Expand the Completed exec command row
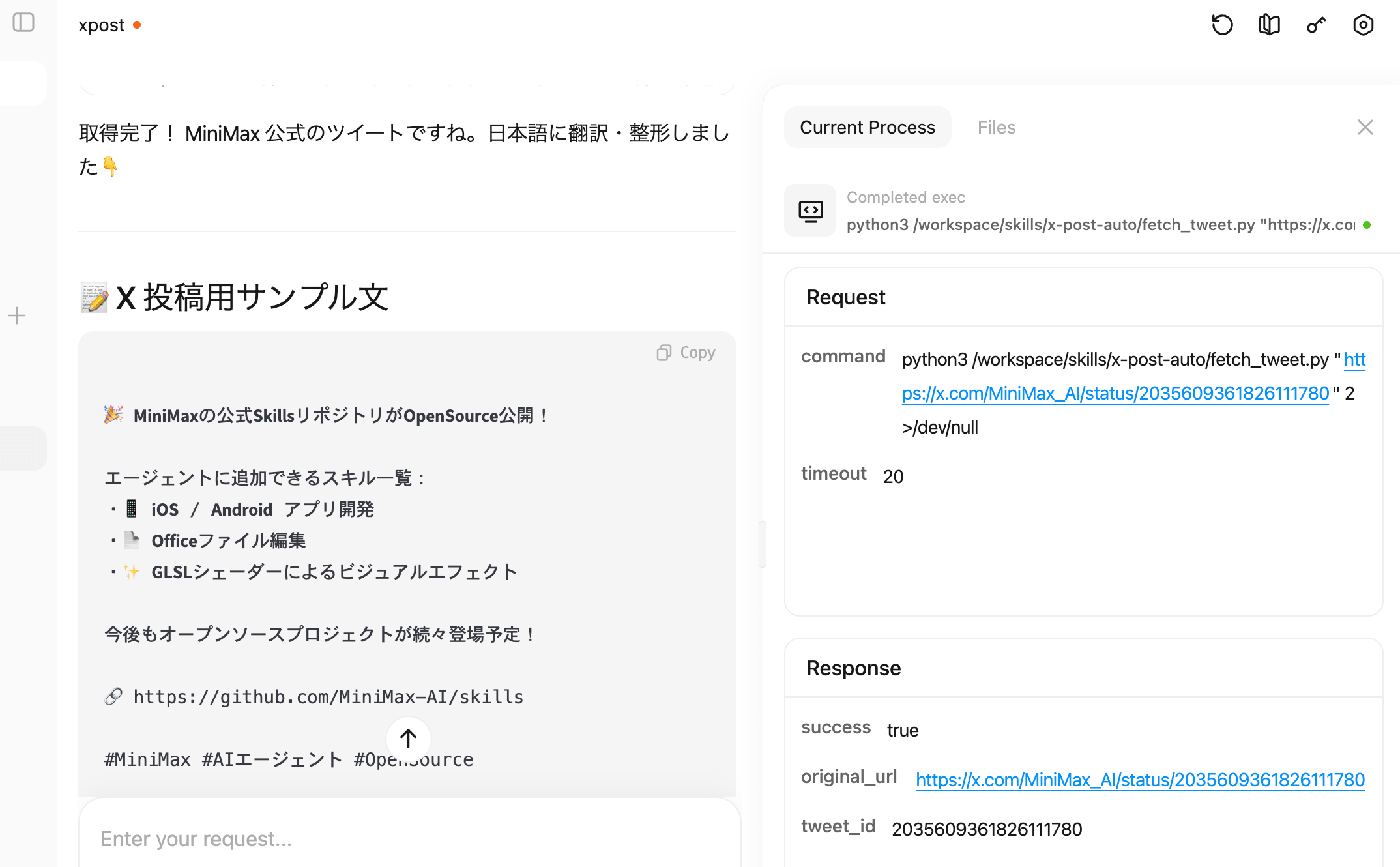Image resolution: width=1400 pixels, height=867 pixels. (1099, 225)
